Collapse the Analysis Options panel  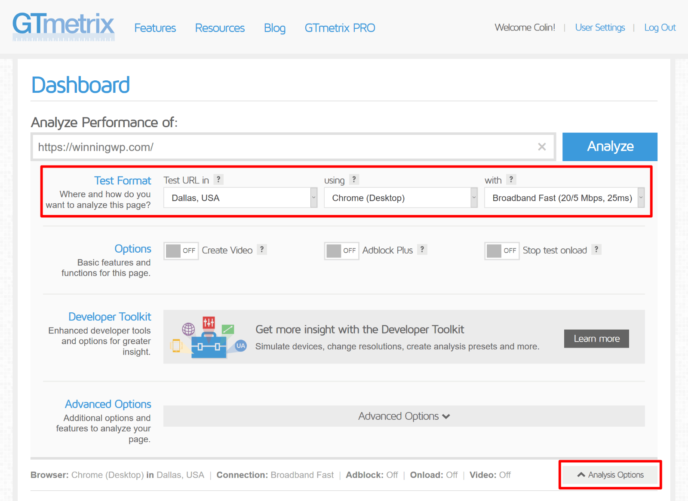(x=610, y=475)
